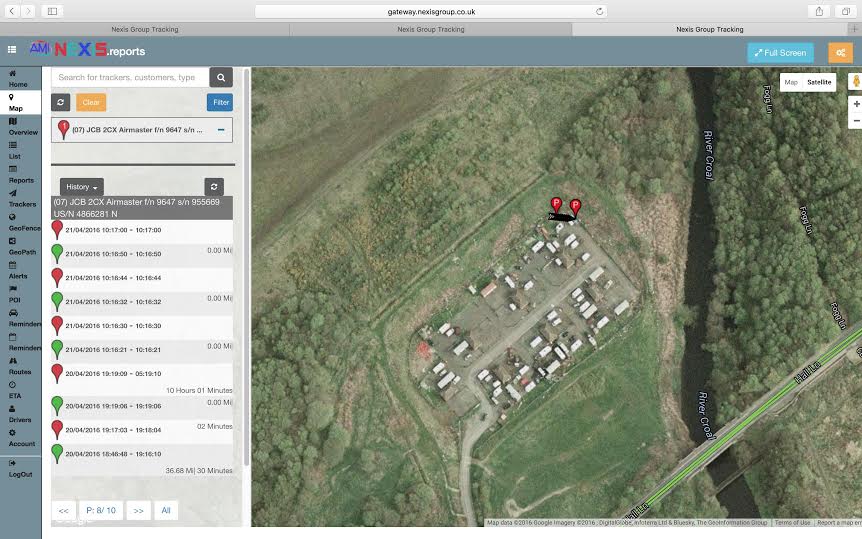Click the tracker search input field

click(x=130, y=78)
